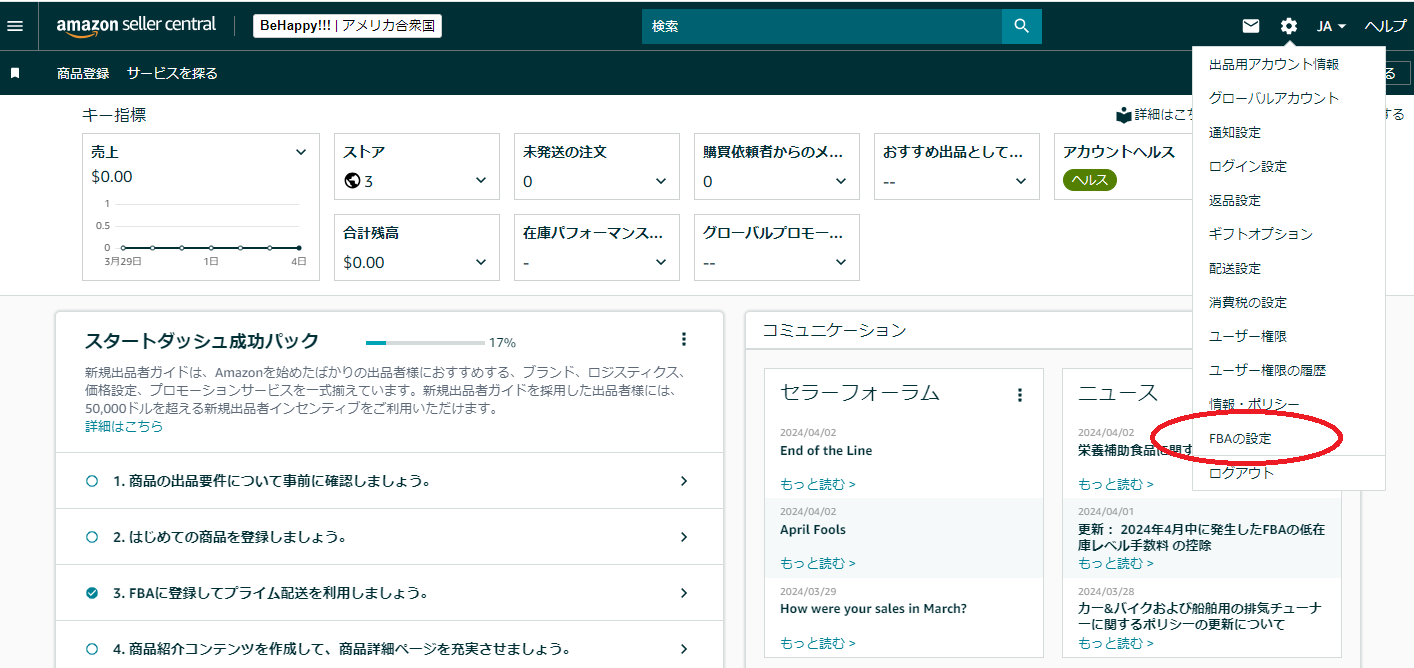
Task: Open 配送設定 in the settings menu
Action: click(x=1235, y=268)
